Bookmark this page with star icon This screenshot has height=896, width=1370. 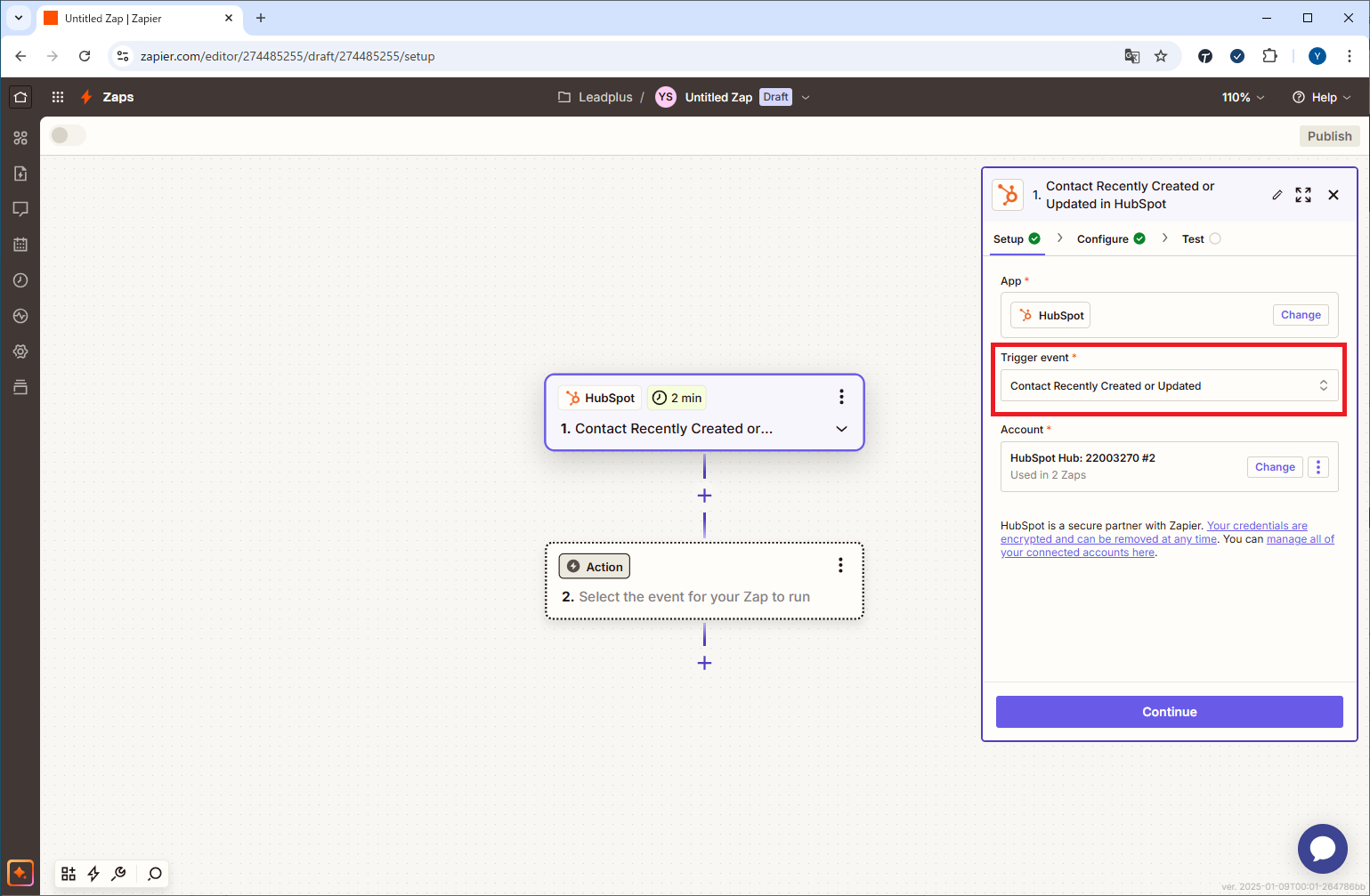(1161, 56)
